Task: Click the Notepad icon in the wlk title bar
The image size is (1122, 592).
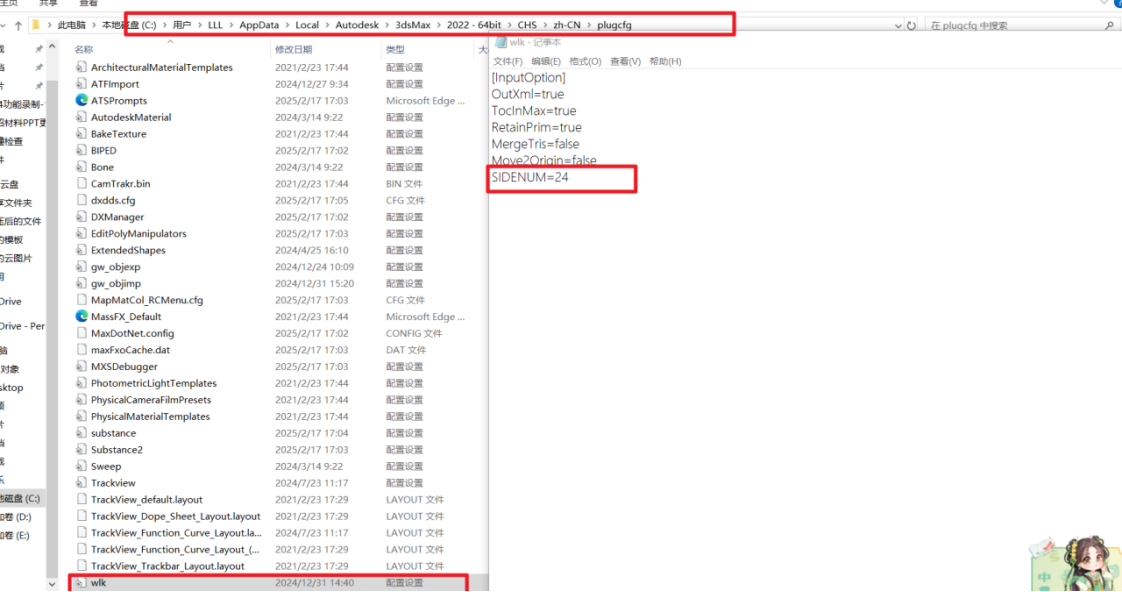Action: (x=501, y=42)
